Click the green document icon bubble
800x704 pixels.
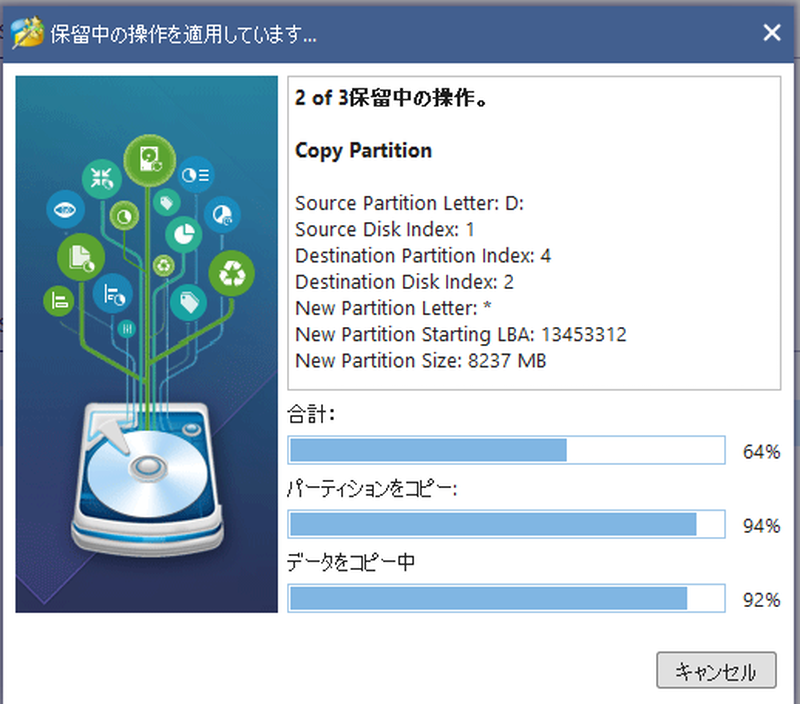(x=81, y=258)
